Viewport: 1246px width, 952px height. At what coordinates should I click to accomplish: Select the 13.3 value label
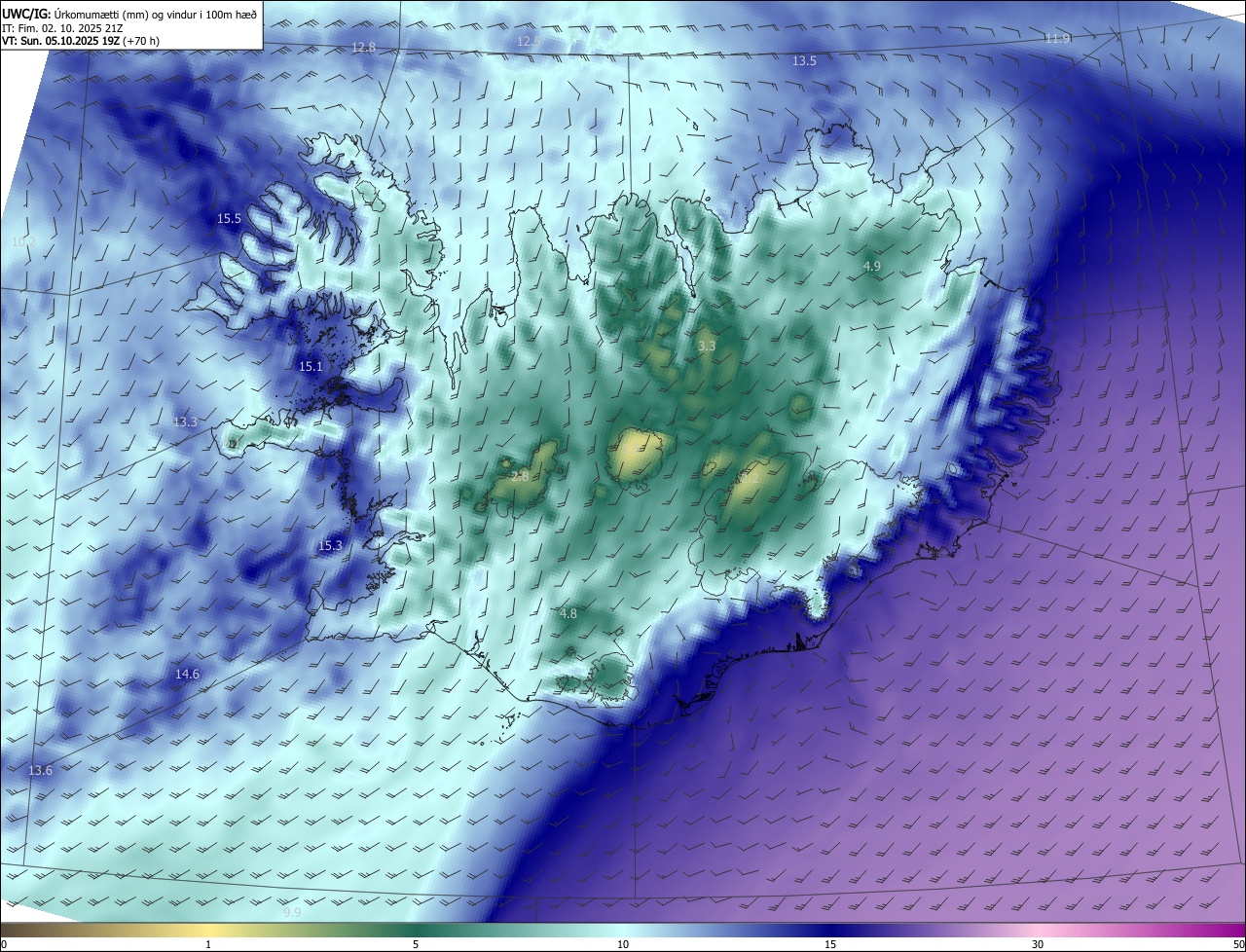coord(185,422)
